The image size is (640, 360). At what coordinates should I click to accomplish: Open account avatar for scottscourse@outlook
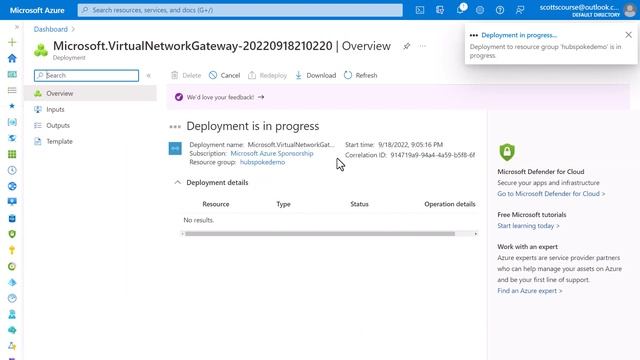630,10
